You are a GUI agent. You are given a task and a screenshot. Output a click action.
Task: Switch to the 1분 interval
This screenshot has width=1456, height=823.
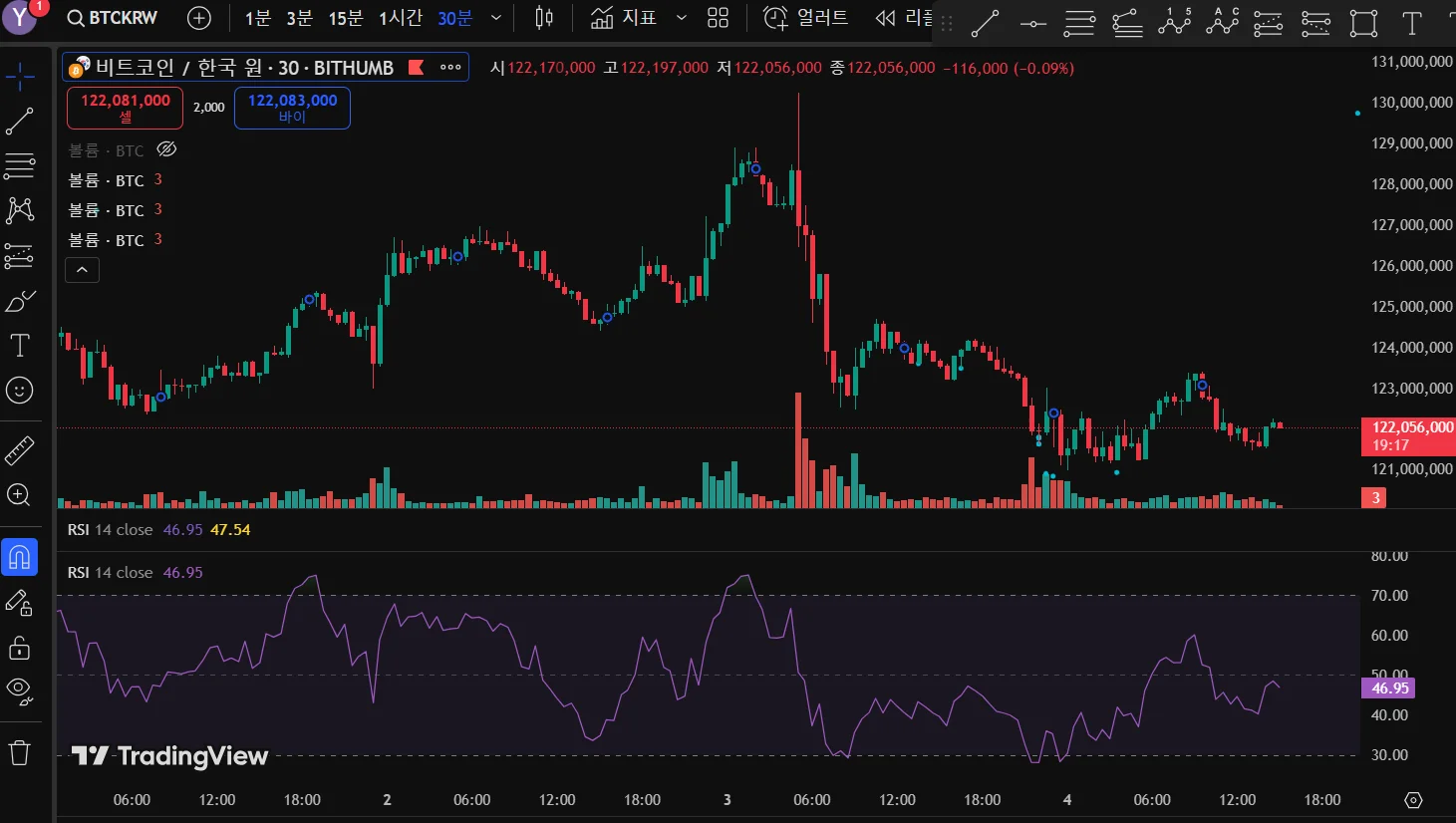click(x=258, y=18)
